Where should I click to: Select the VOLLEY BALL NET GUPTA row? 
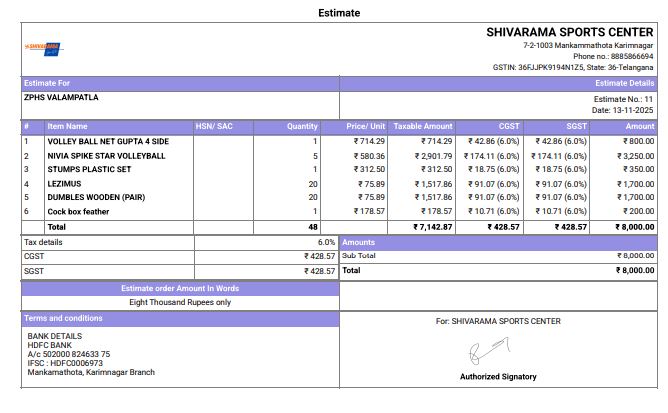[x=108, y=142]
